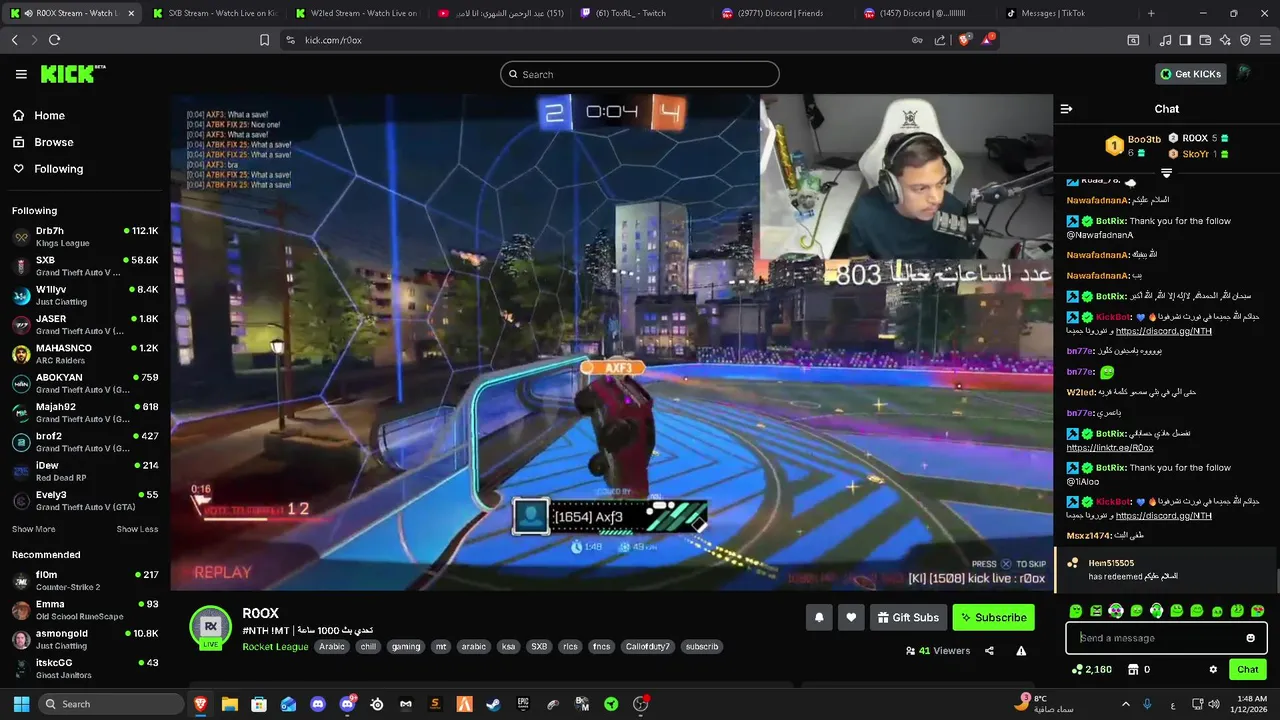Click the share page icon in address bar

pos(940,40)
